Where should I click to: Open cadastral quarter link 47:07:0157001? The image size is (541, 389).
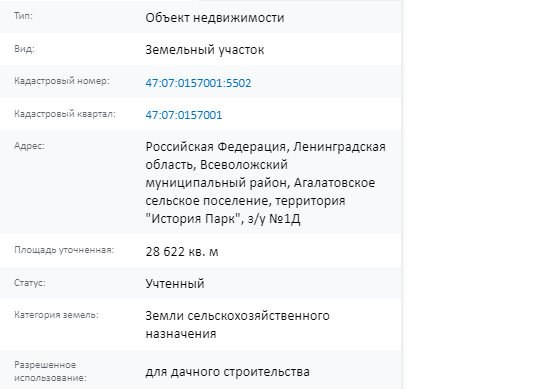coord(184,115)
